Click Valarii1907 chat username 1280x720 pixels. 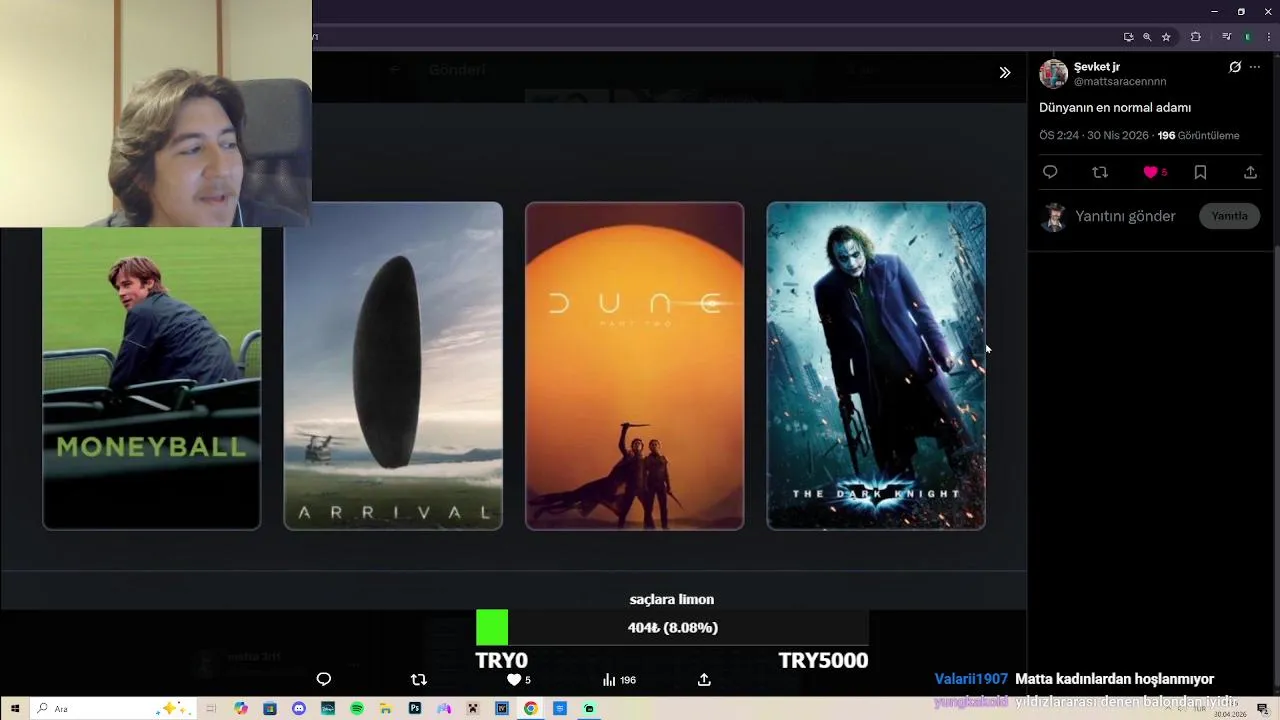pos(971,679)
